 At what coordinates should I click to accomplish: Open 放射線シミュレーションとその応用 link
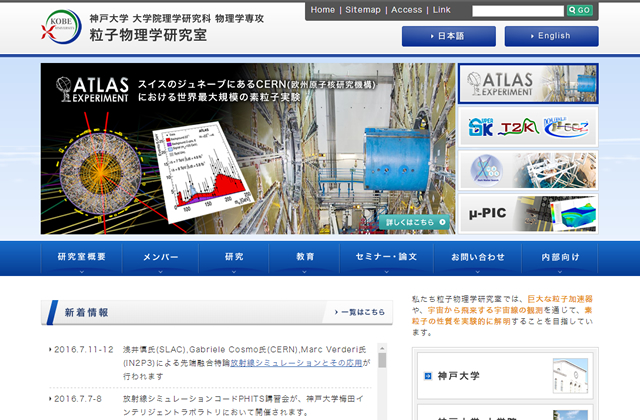296,363
